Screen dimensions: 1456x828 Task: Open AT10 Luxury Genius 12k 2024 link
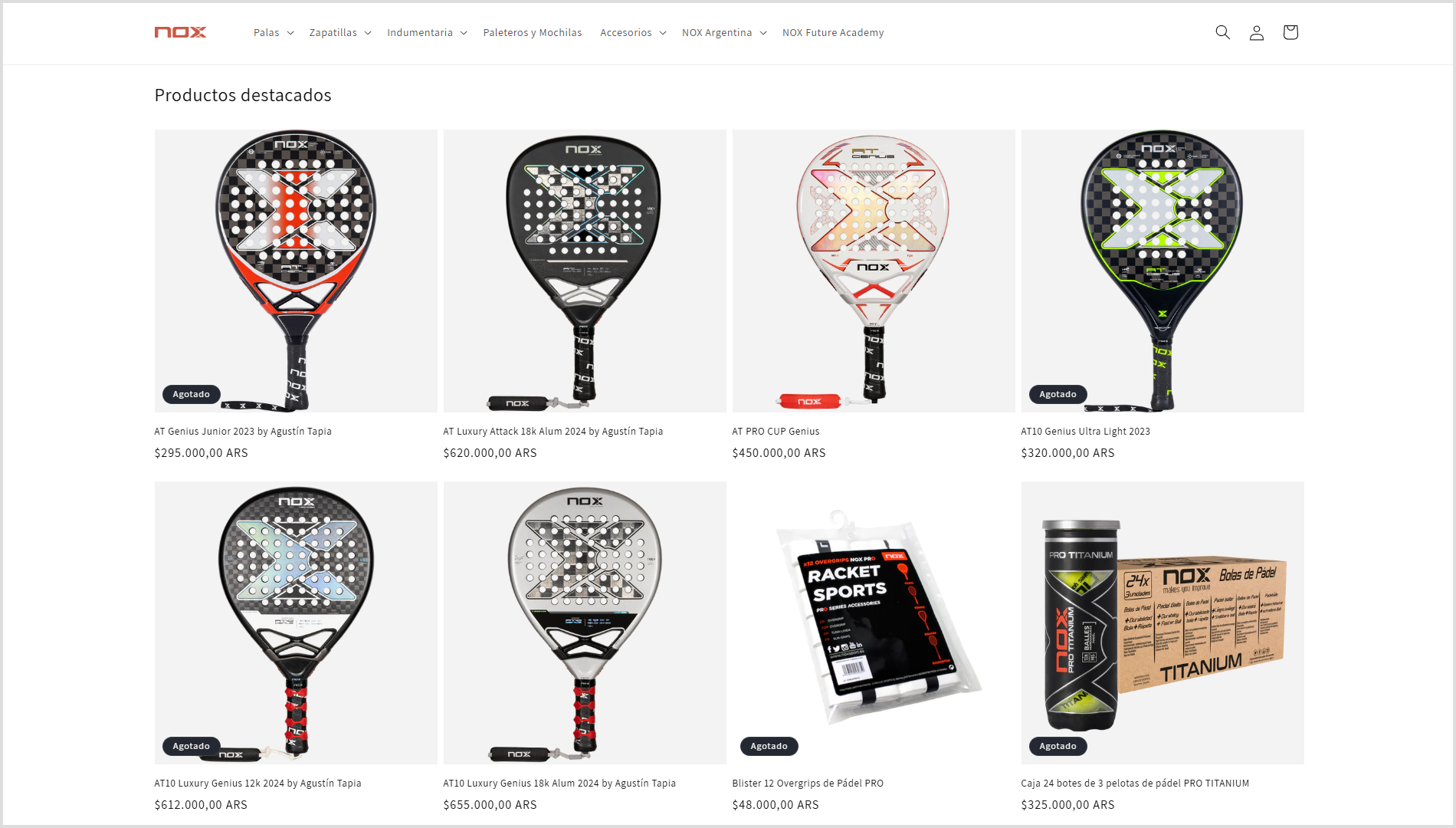tap(257, 784)
